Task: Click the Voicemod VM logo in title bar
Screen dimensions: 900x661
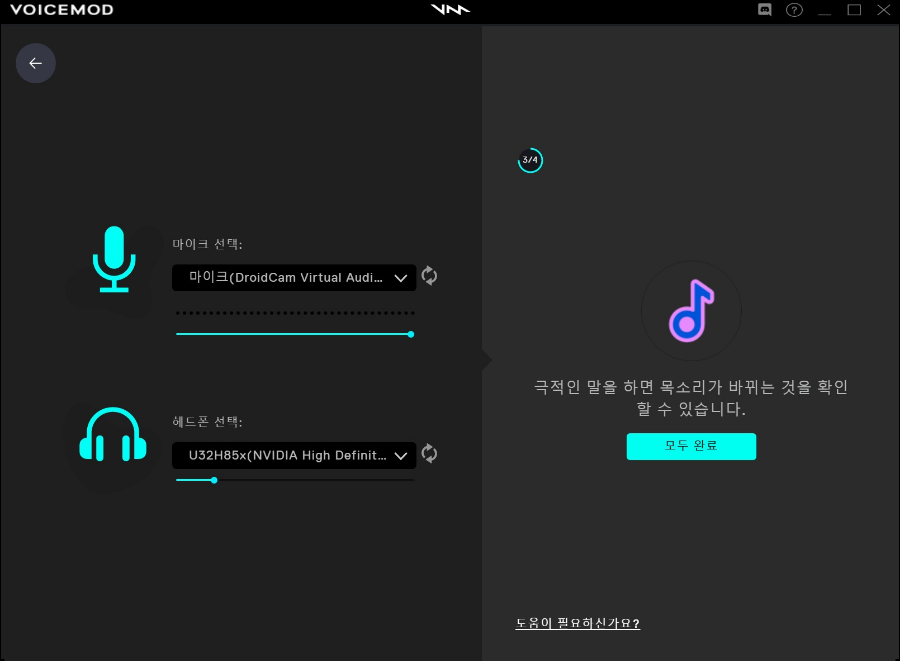Action: [451, 9]
